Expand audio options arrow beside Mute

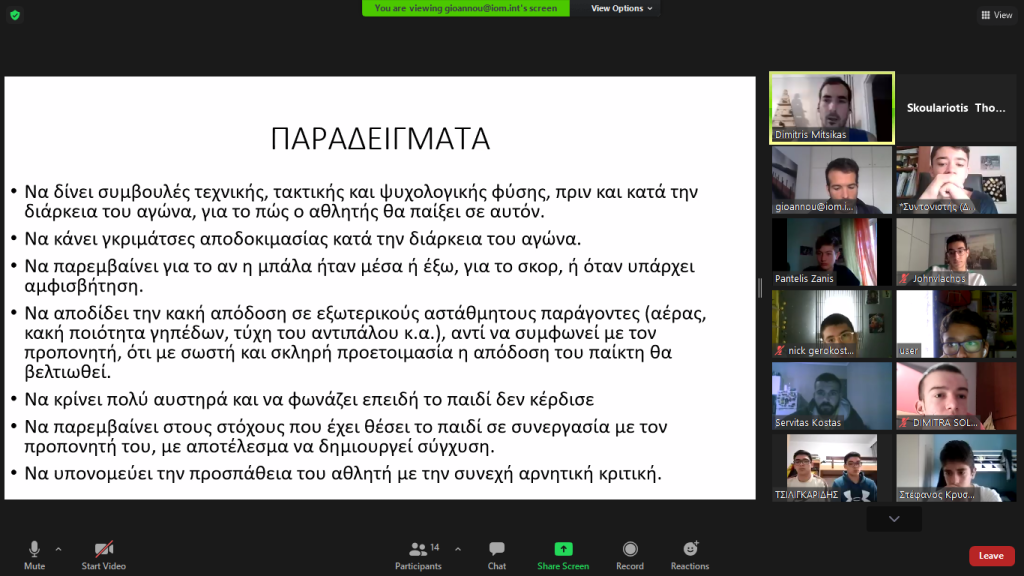point(58,549)
